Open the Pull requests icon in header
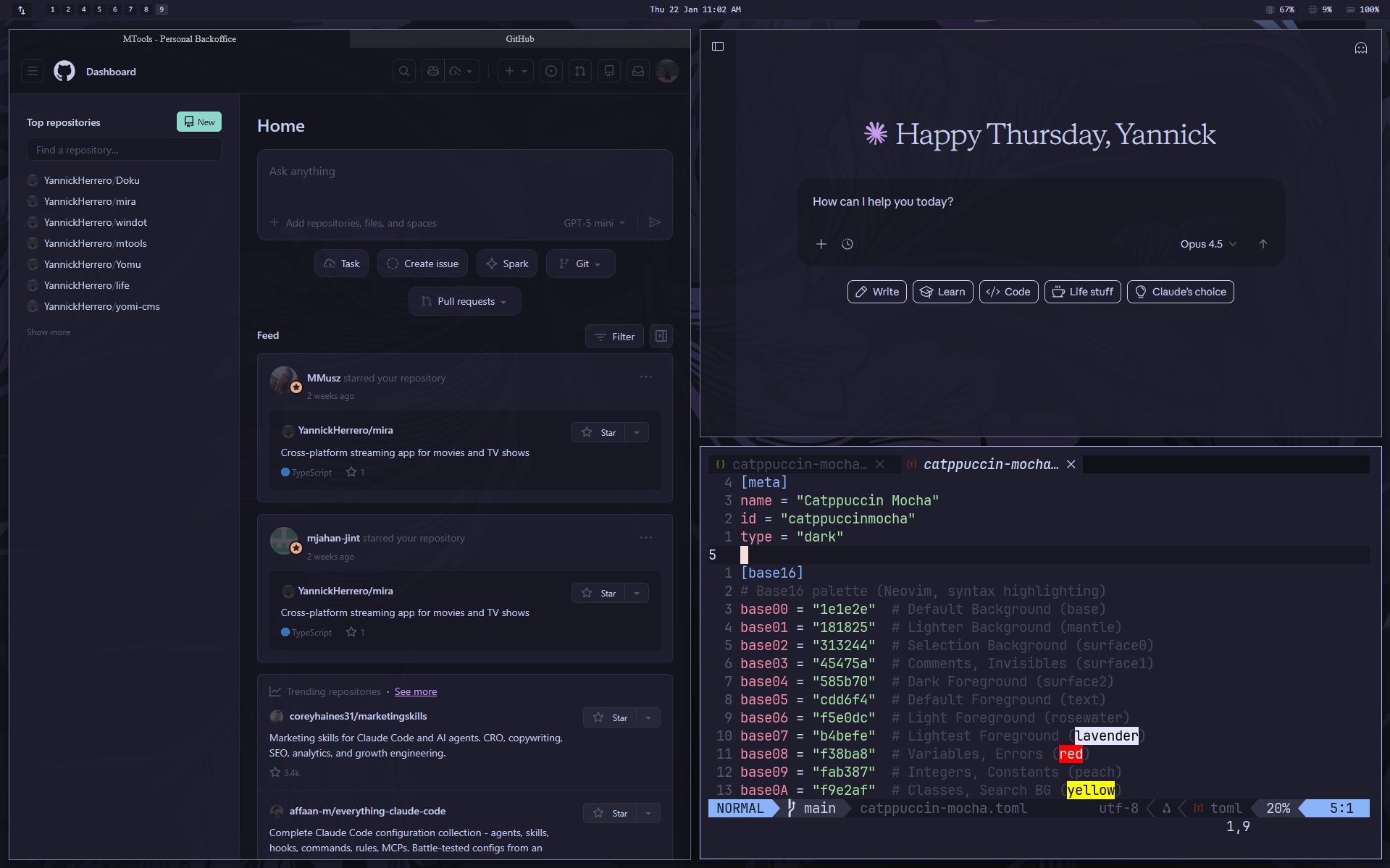This screenshot has height=868, width=1390. (x=580, y=70)
